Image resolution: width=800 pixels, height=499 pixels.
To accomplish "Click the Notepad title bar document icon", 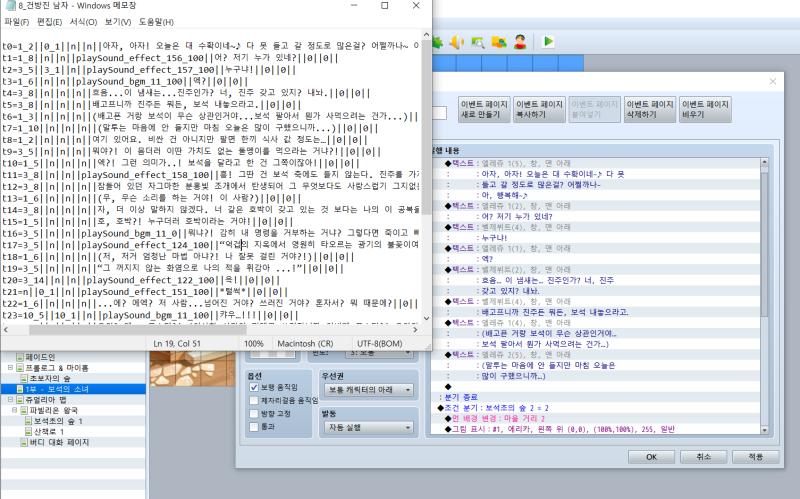I will pyautogui.click(x=10, y=5).
